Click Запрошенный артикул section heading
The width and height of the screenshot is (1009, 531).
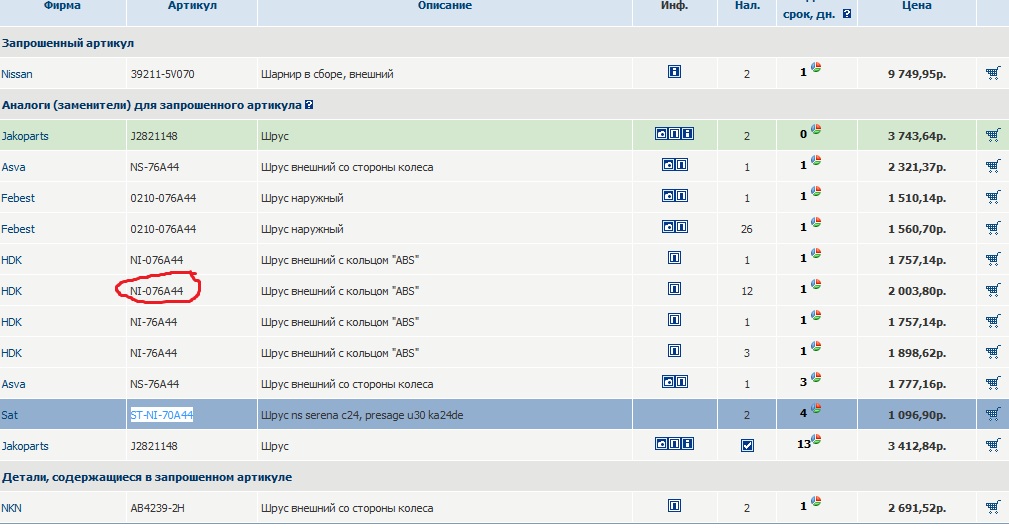pyautogui.click(x=68, y=43)
